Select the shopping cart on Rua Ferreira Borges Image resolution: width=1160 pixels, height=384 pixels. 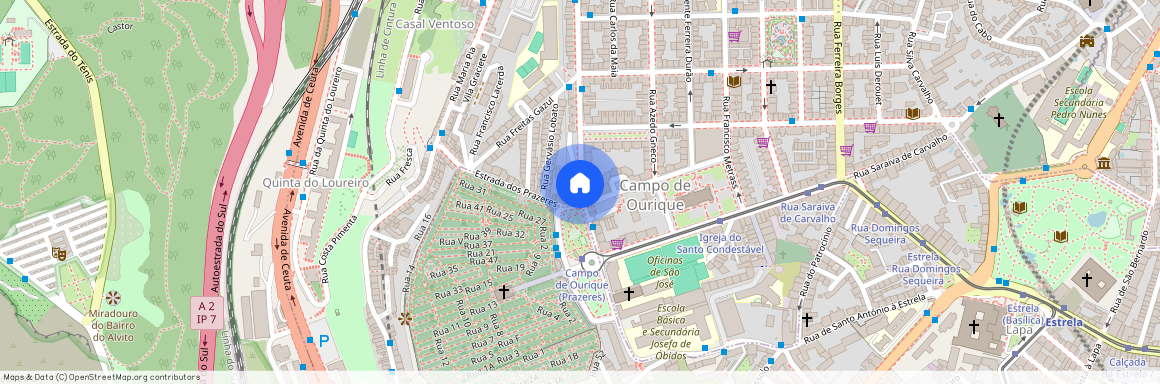[846, 150]
